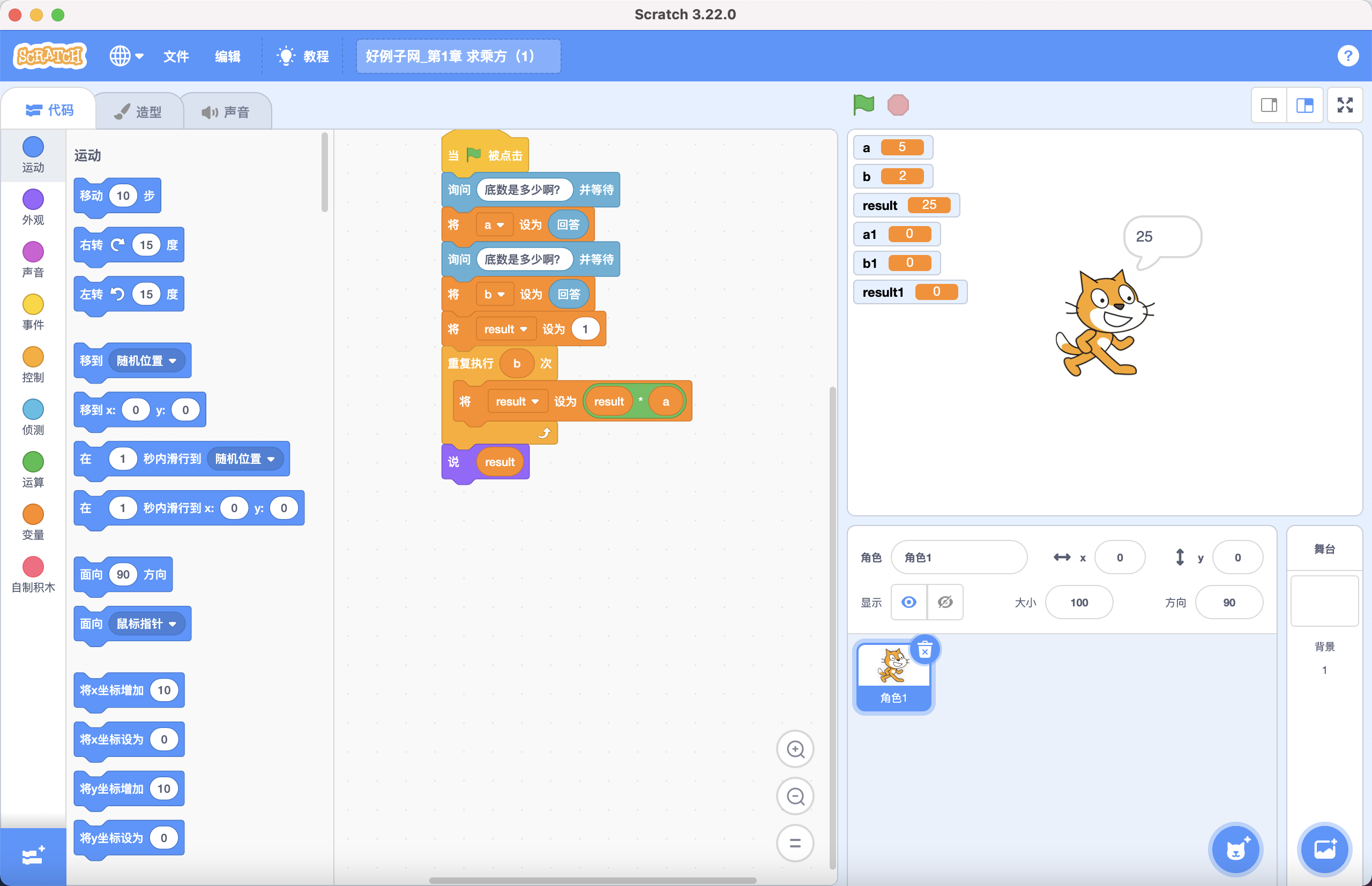Select the 角色1 sprite thumbnail
Image resolution: width=1372 pixels, height=886 pixels.
click(893, 677)
